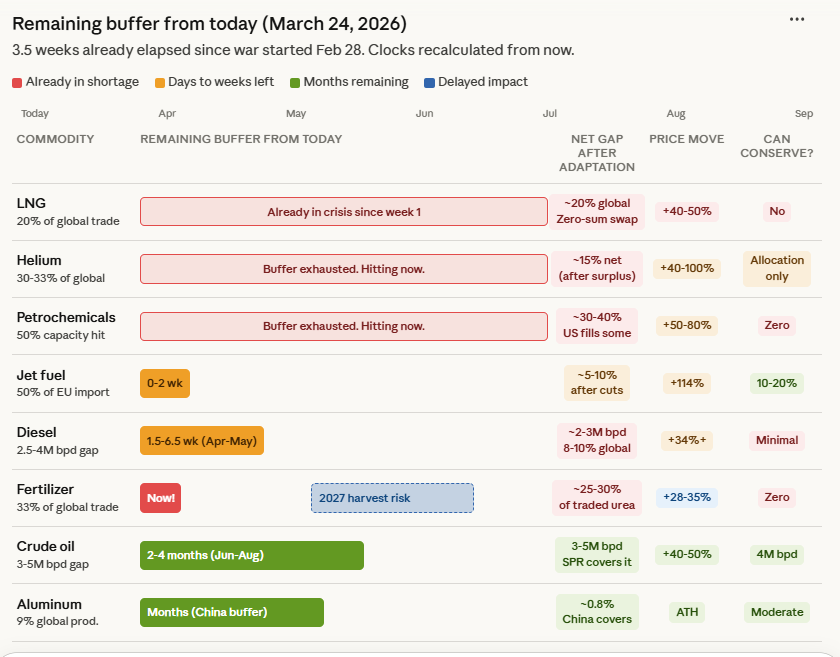Select the Helium 'Buffer exhausted' bar
This screenshot has height=657, width=840.
[343, 269]
